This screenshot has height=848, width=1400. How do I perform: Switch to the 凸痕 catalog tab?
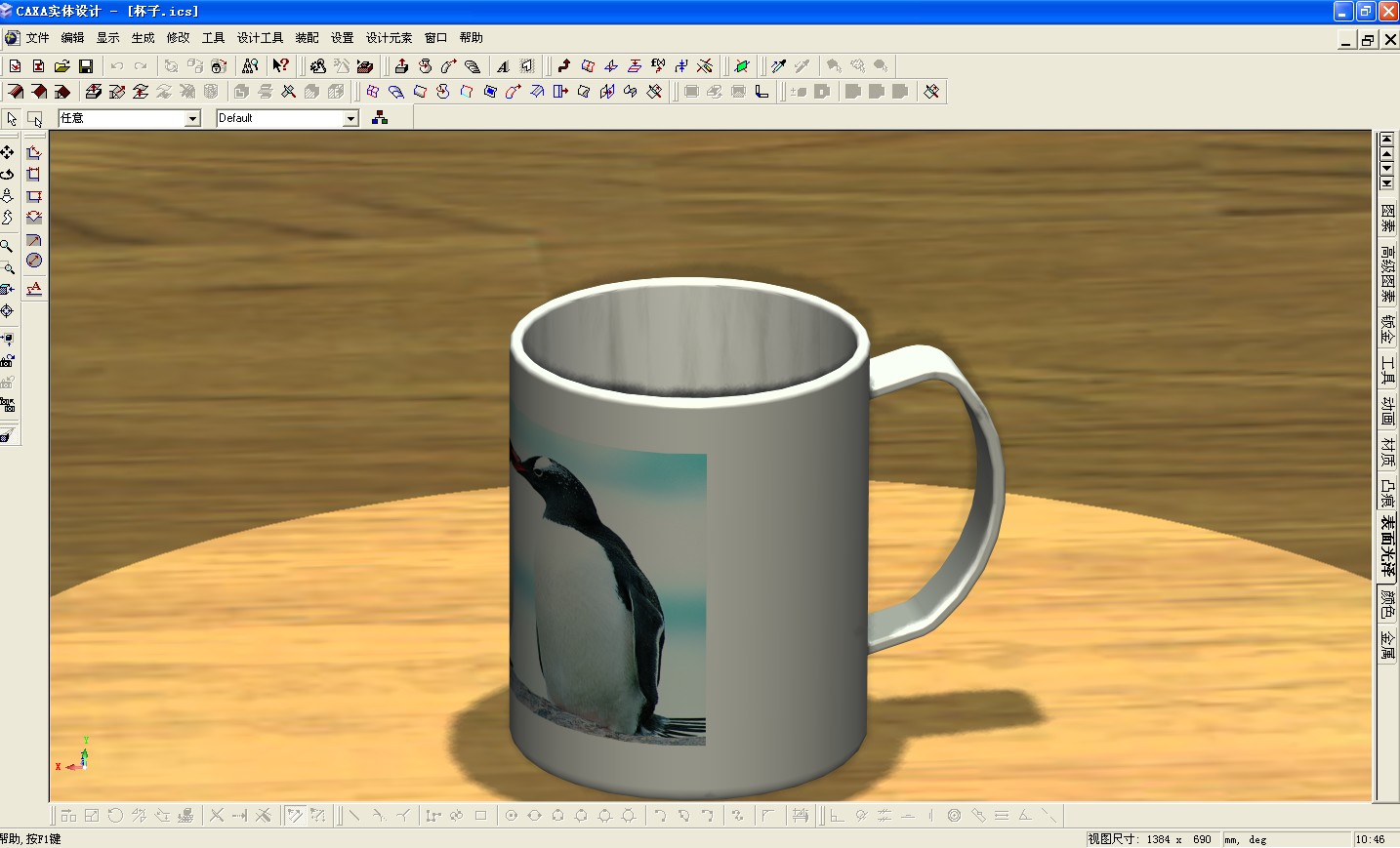pyautogui.click(x=1387, y=493)
